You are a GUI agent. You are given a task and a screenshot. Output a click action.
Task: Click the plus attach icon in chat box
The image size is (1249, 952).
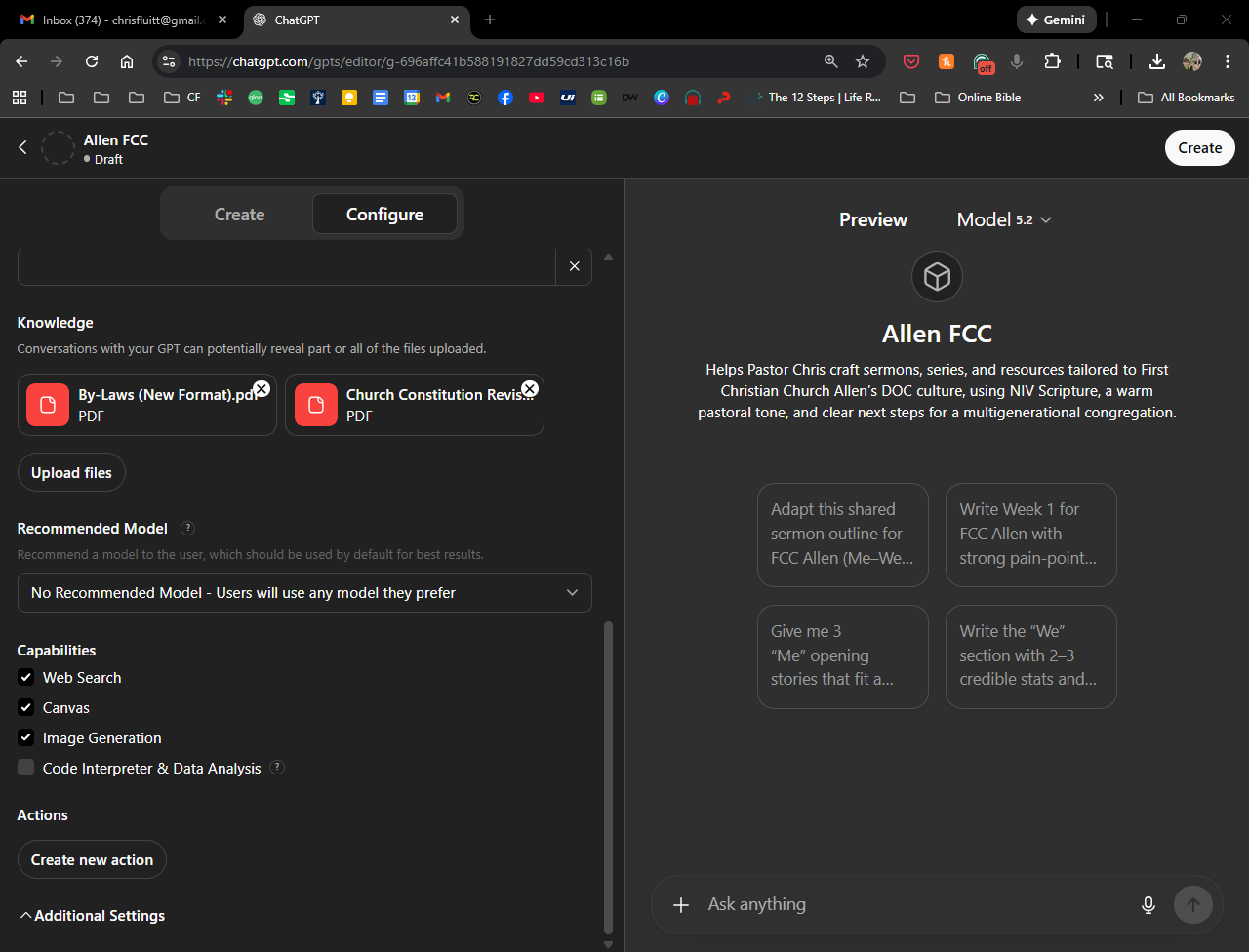(681, 904)
